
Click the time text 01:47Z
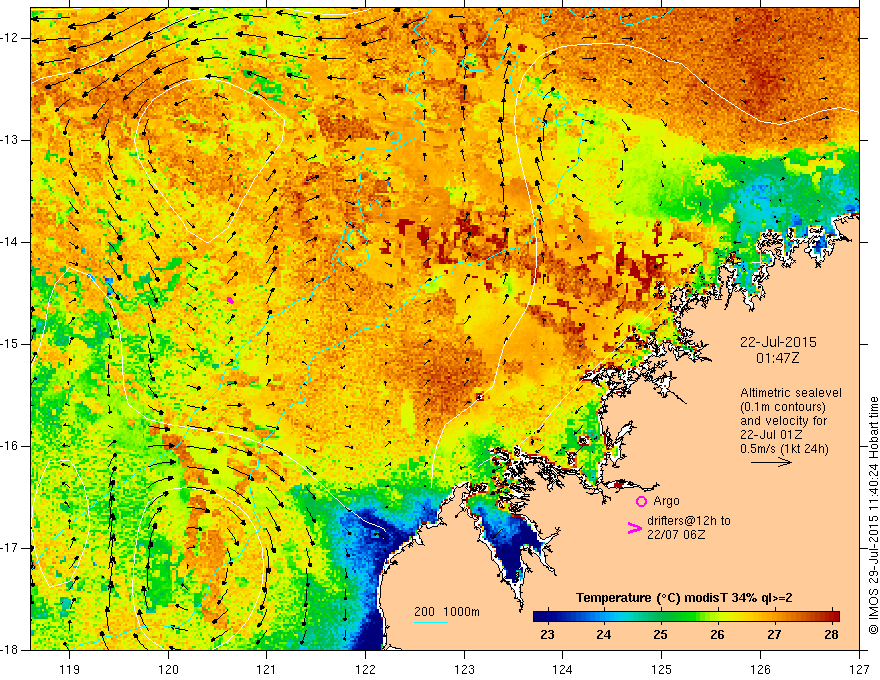[x=778, y=357]
